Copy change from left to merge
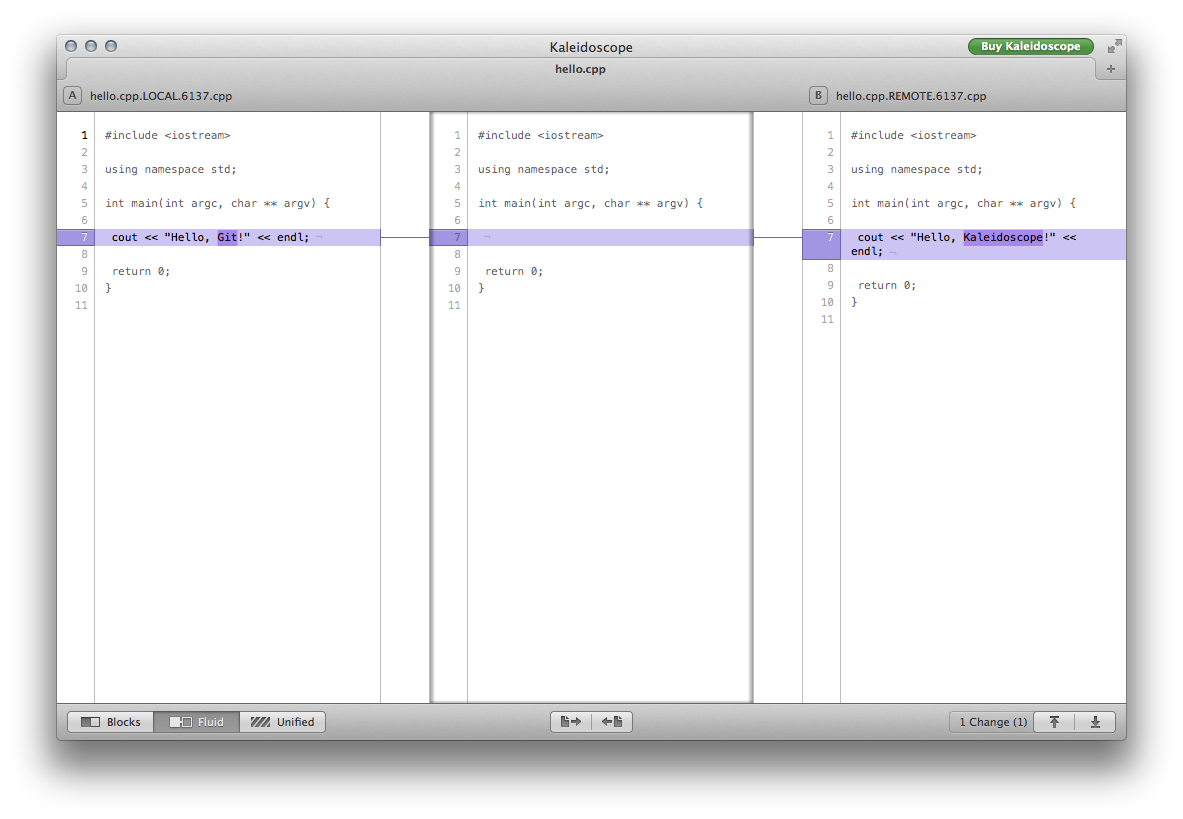This screenshot has height=819, width=1183. (571, 722)
